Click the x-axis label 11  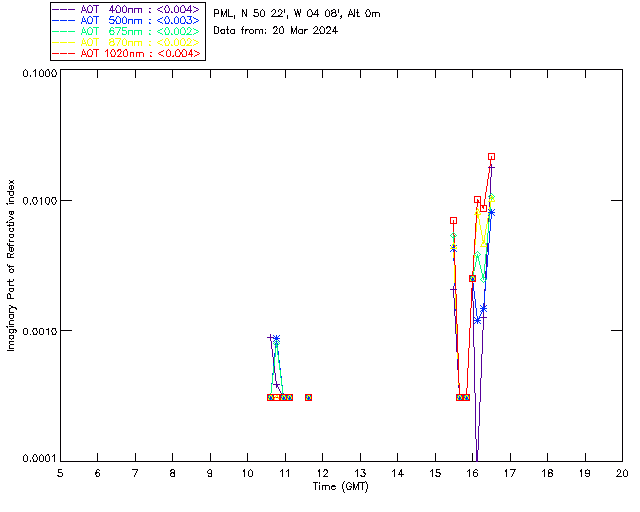point(285,473)
